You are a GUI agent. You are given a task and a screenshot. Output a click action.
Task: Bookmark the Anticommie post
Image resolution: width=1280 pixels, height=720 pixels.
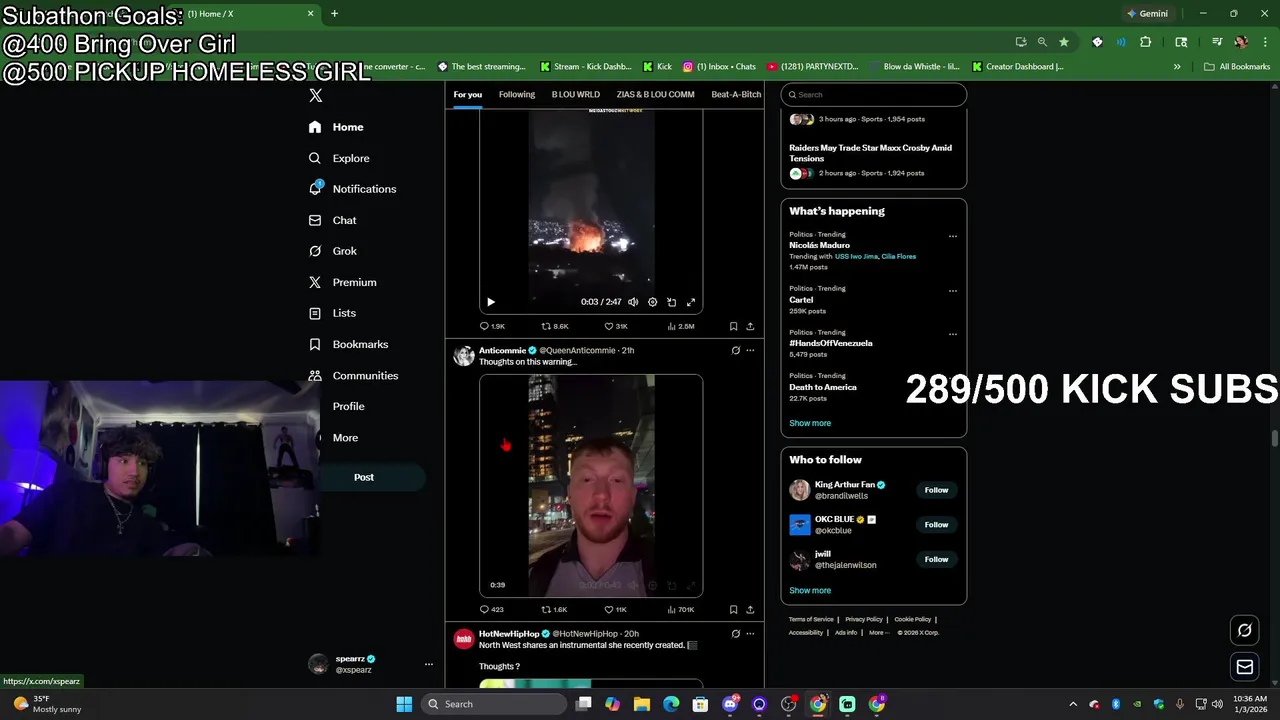click(733, 609)
